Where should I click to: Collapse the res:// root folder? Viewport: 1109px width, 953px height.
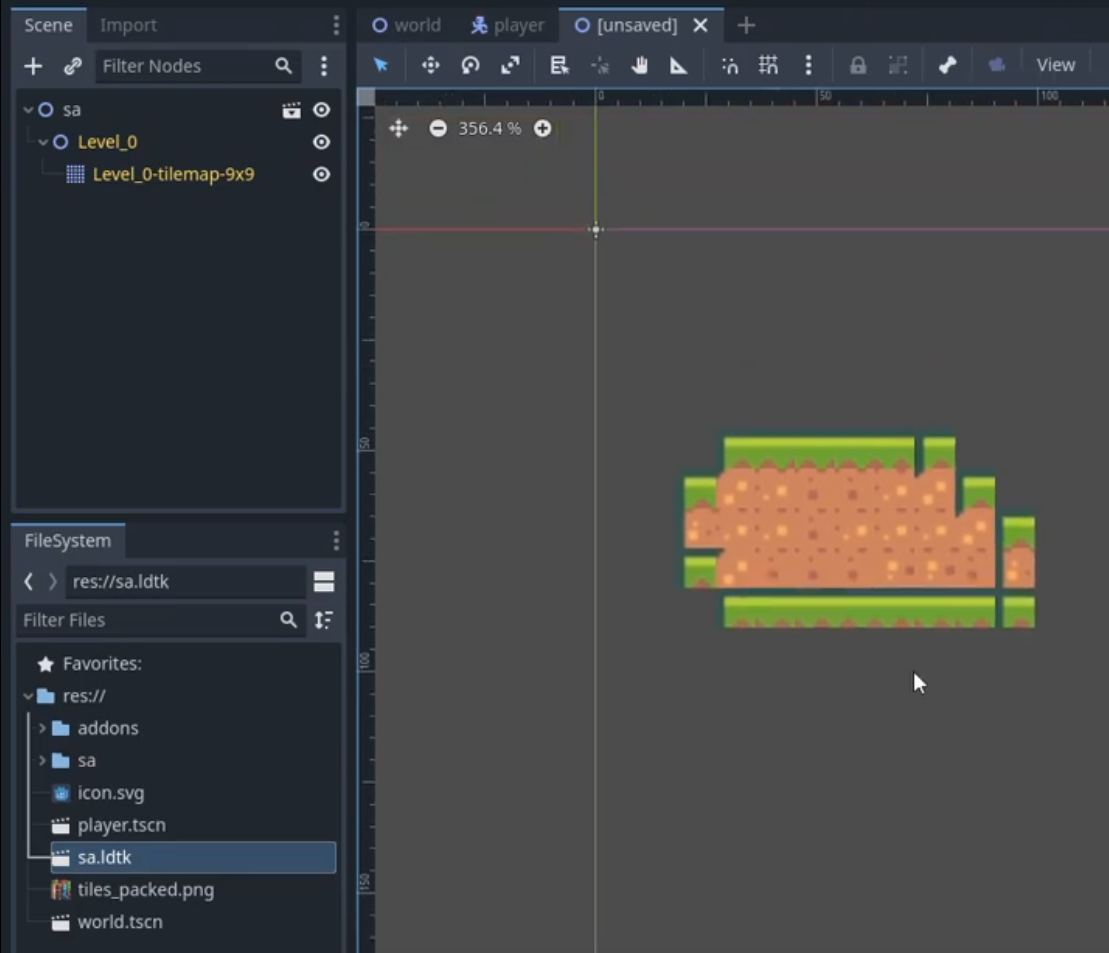28,696
